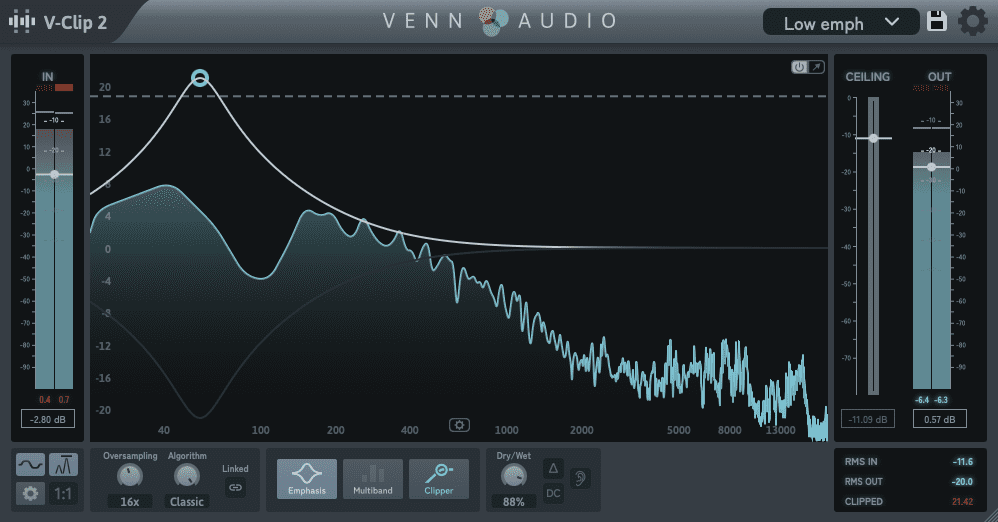Toggle the DC filter button
The width and height of the screenshot is (998, 522).
(x=553, y=493)
